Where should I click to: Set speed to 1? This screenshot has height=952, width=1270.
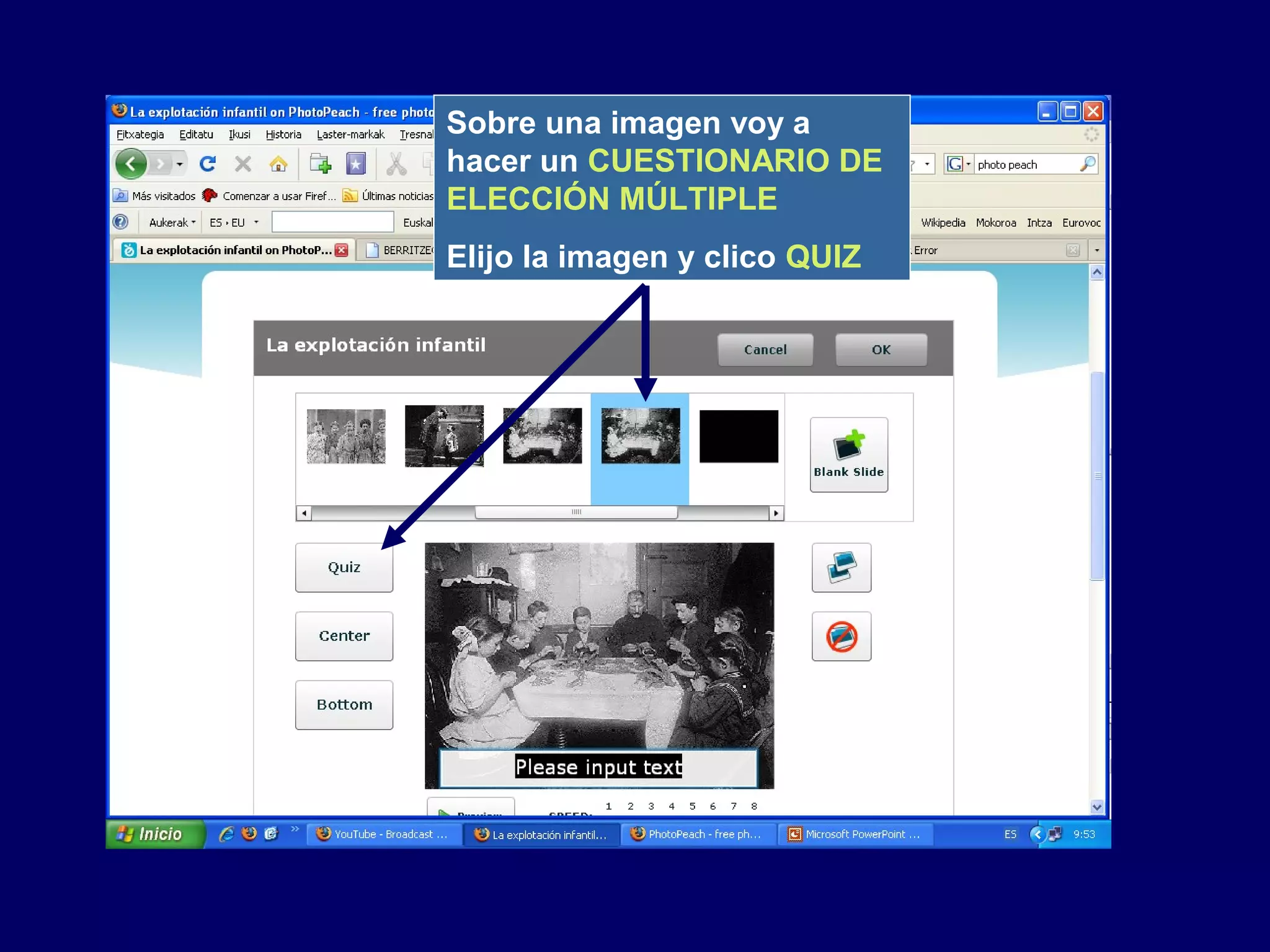click(x=609, y=806)
